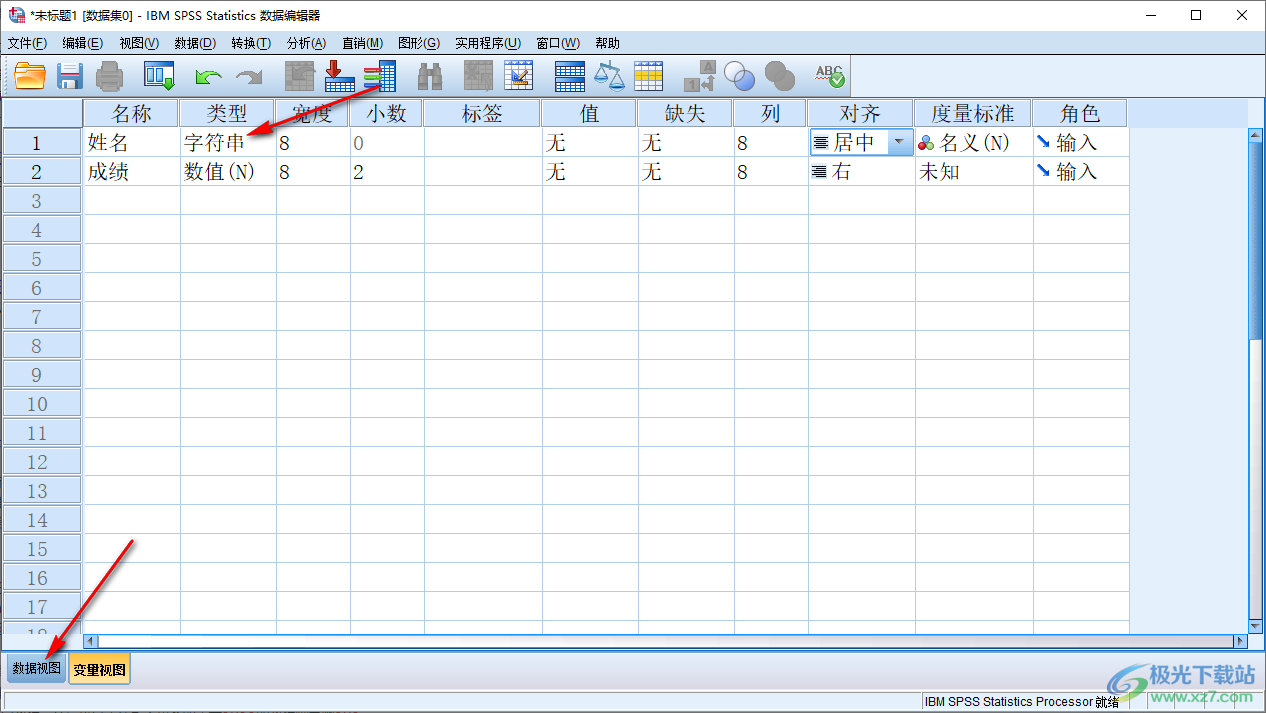Screen dimensions: 1266x713
Task: Open the Split file tool
Action: coord(569,76)
